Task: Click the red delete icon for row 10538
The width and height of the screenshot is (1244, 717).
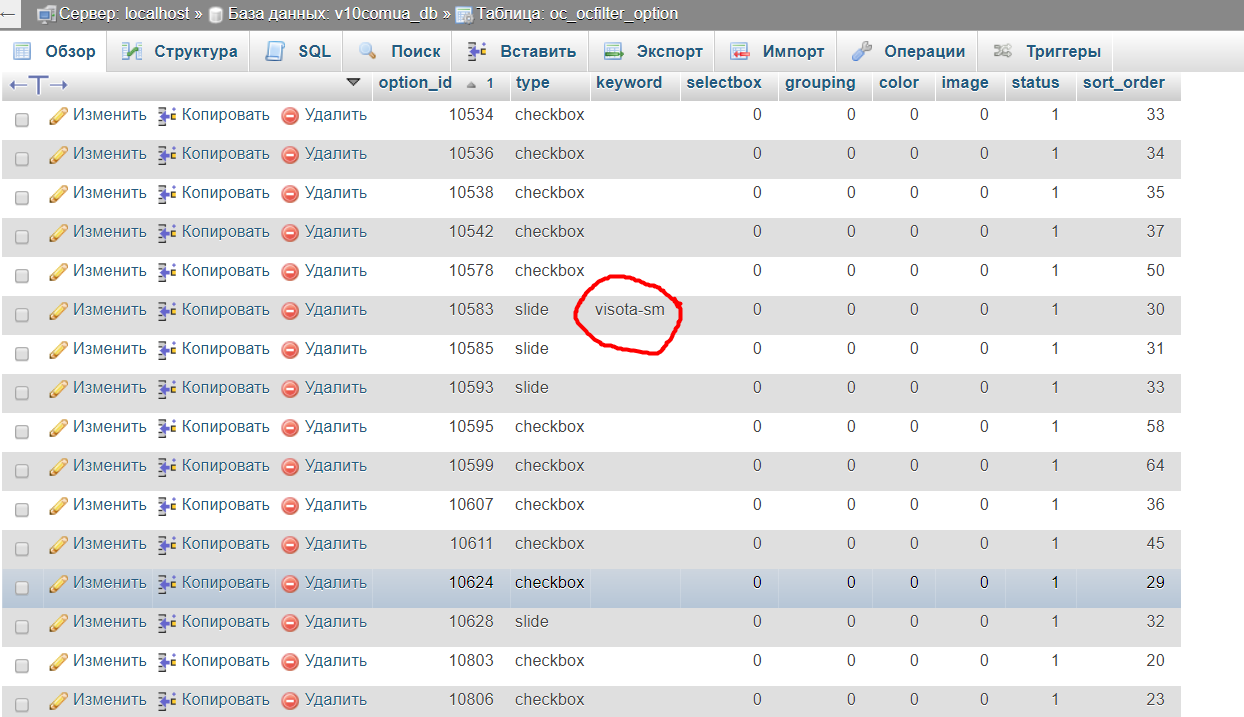Action: point(290,194)
